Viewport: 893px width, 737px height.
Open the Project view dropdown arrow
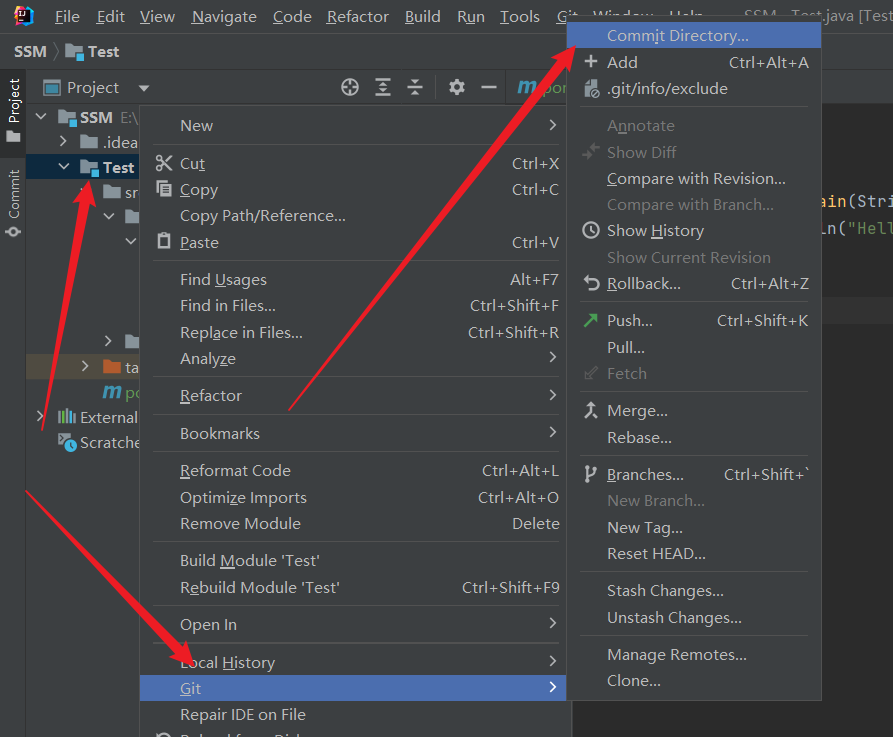click(x=144, y=88)
